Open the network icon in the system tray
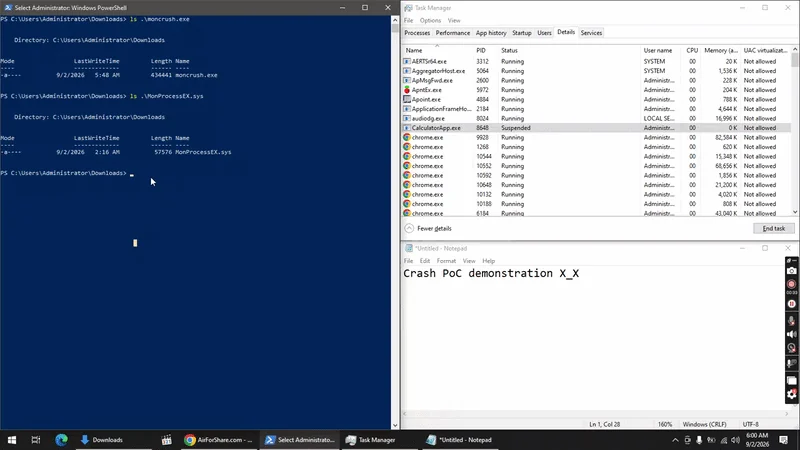 tap(723, 440)
